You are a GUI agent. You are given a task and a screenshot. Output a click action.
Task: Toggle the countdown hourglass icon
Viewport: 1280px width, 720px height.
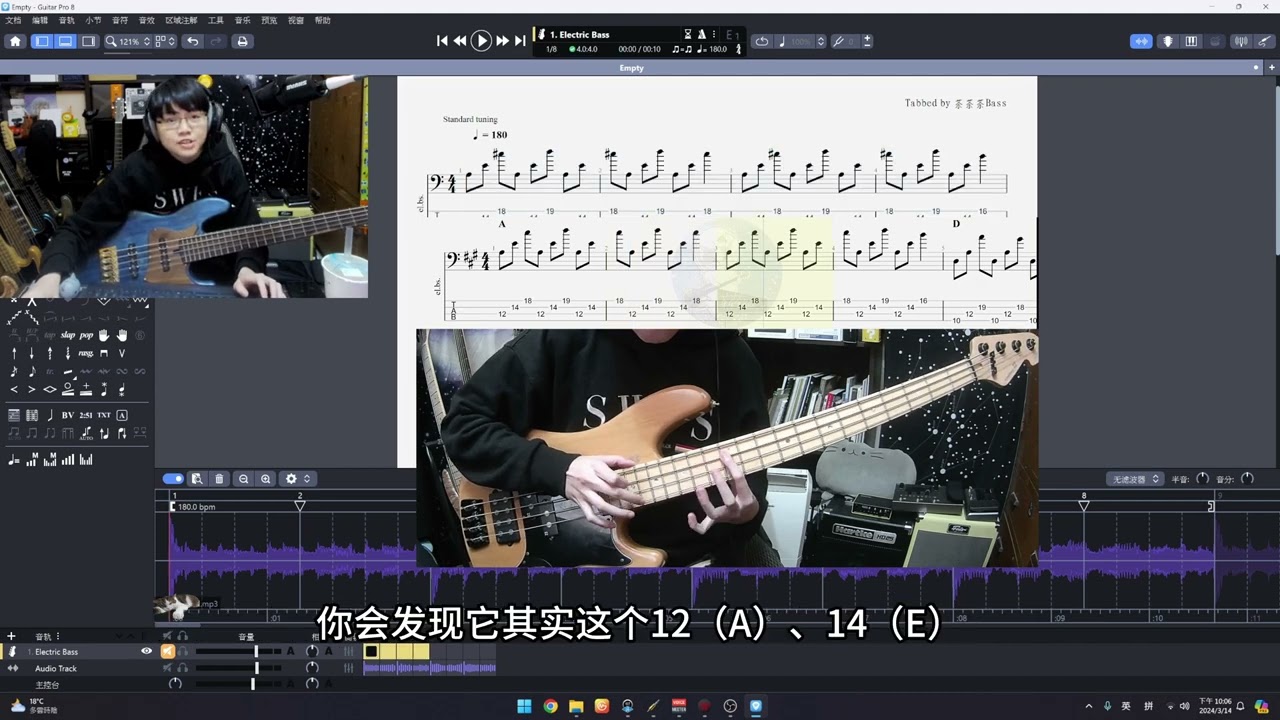pyautogui.click(x=687, y=34)
